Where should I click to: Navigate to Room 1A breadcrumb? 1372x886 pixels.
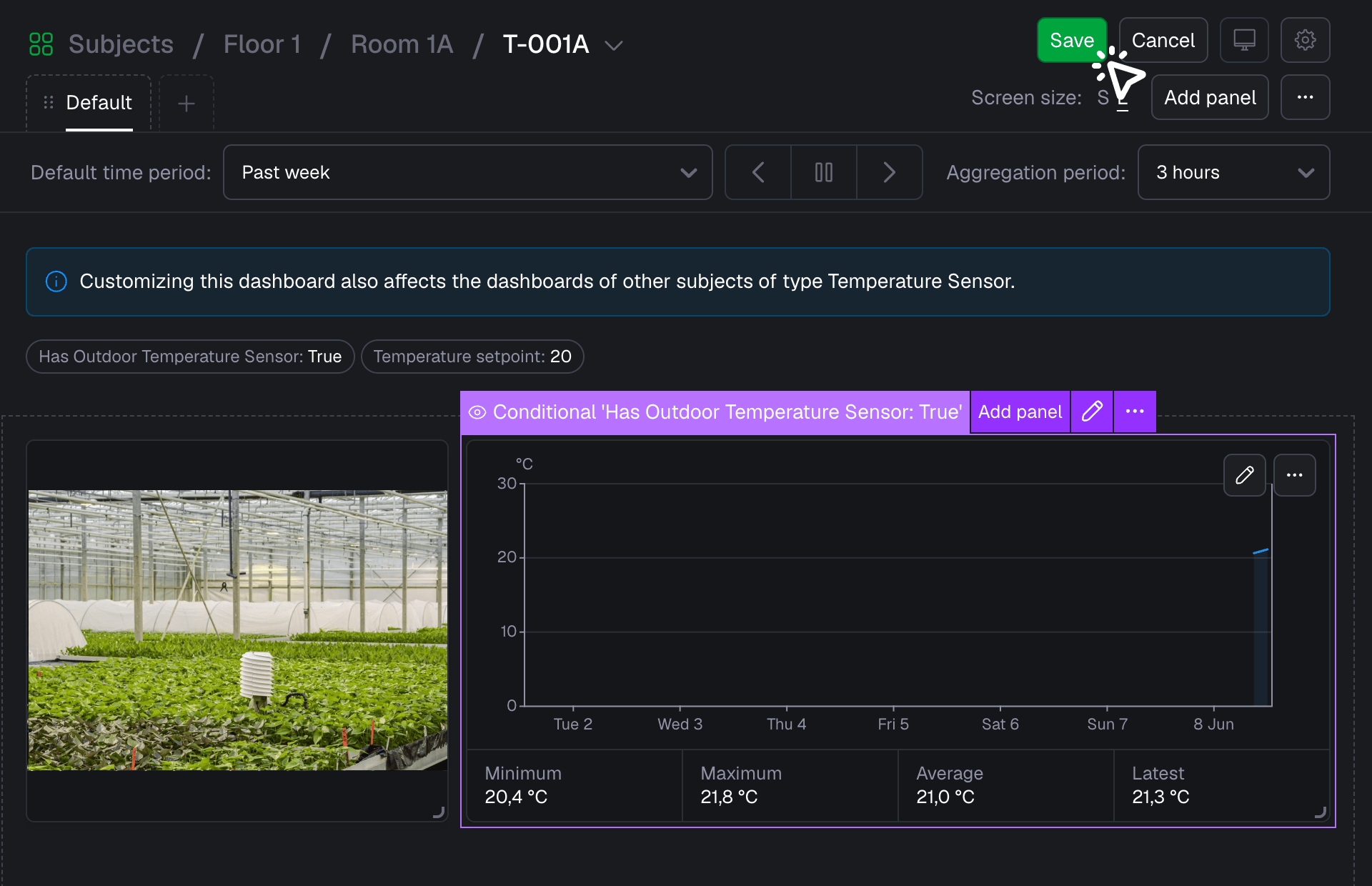point(402,44)
